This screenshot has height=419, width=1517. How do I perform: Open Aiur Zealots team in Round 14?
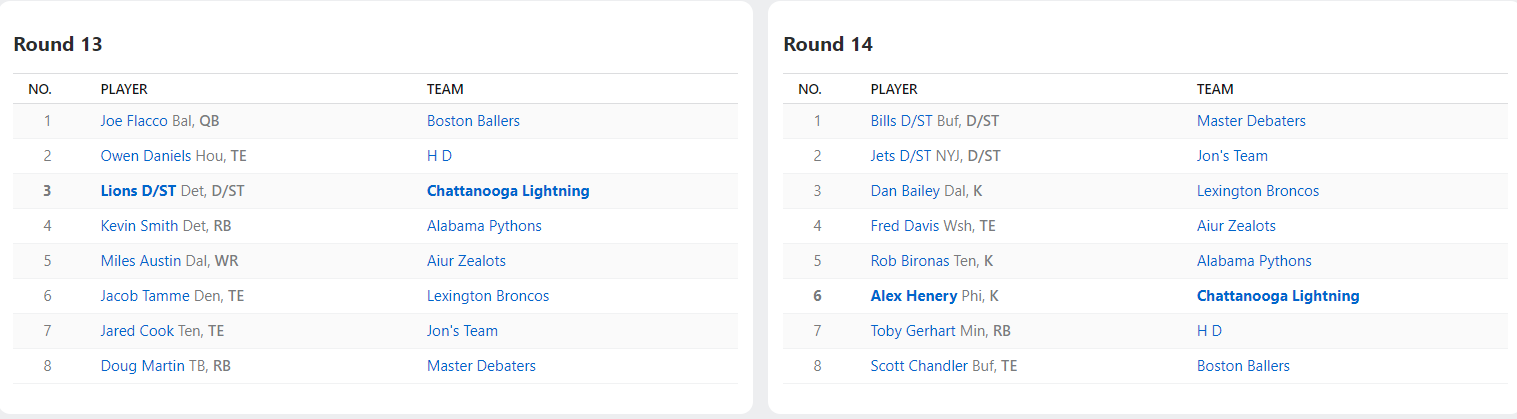pyautogui.click(x=1236, y=226)
